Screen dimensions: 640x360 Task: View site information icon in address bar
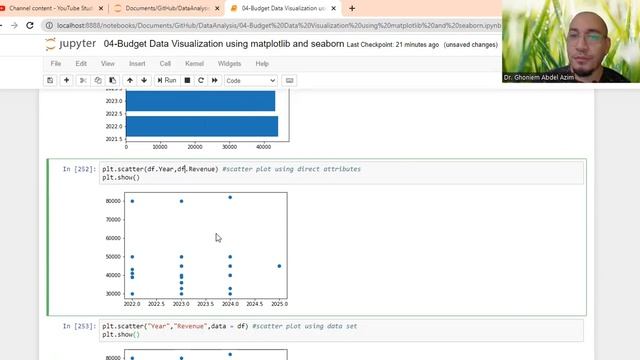(x=49, y=25)
